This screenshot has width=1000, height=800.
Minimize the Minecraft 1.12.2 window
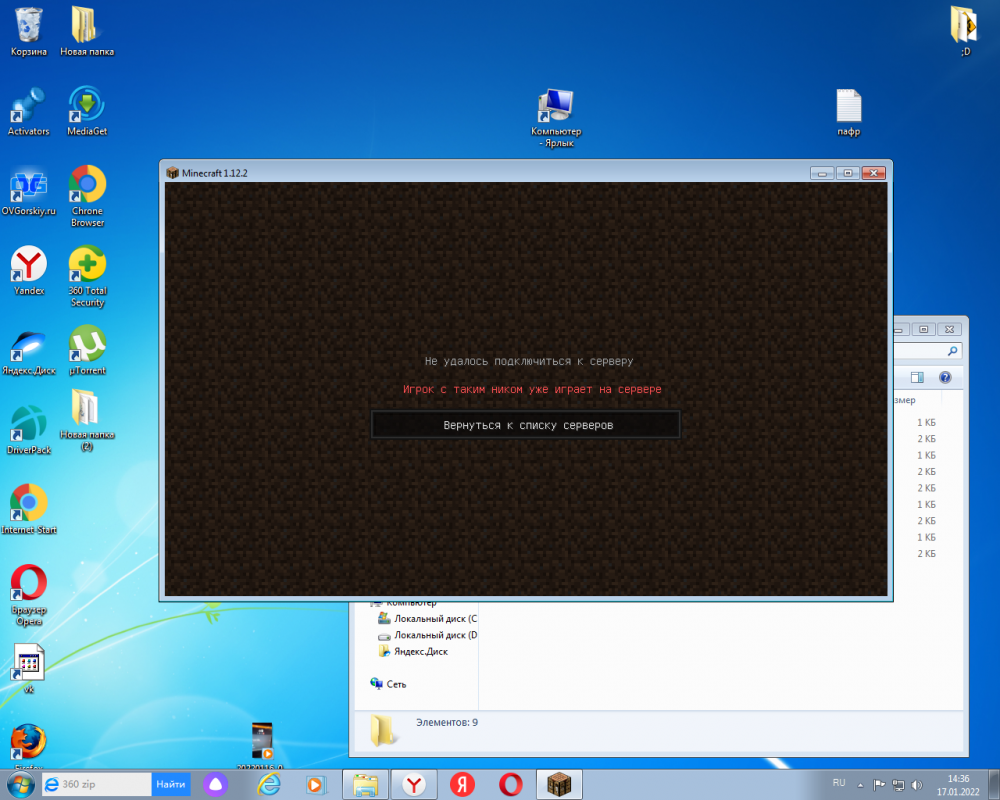point(821,173)
